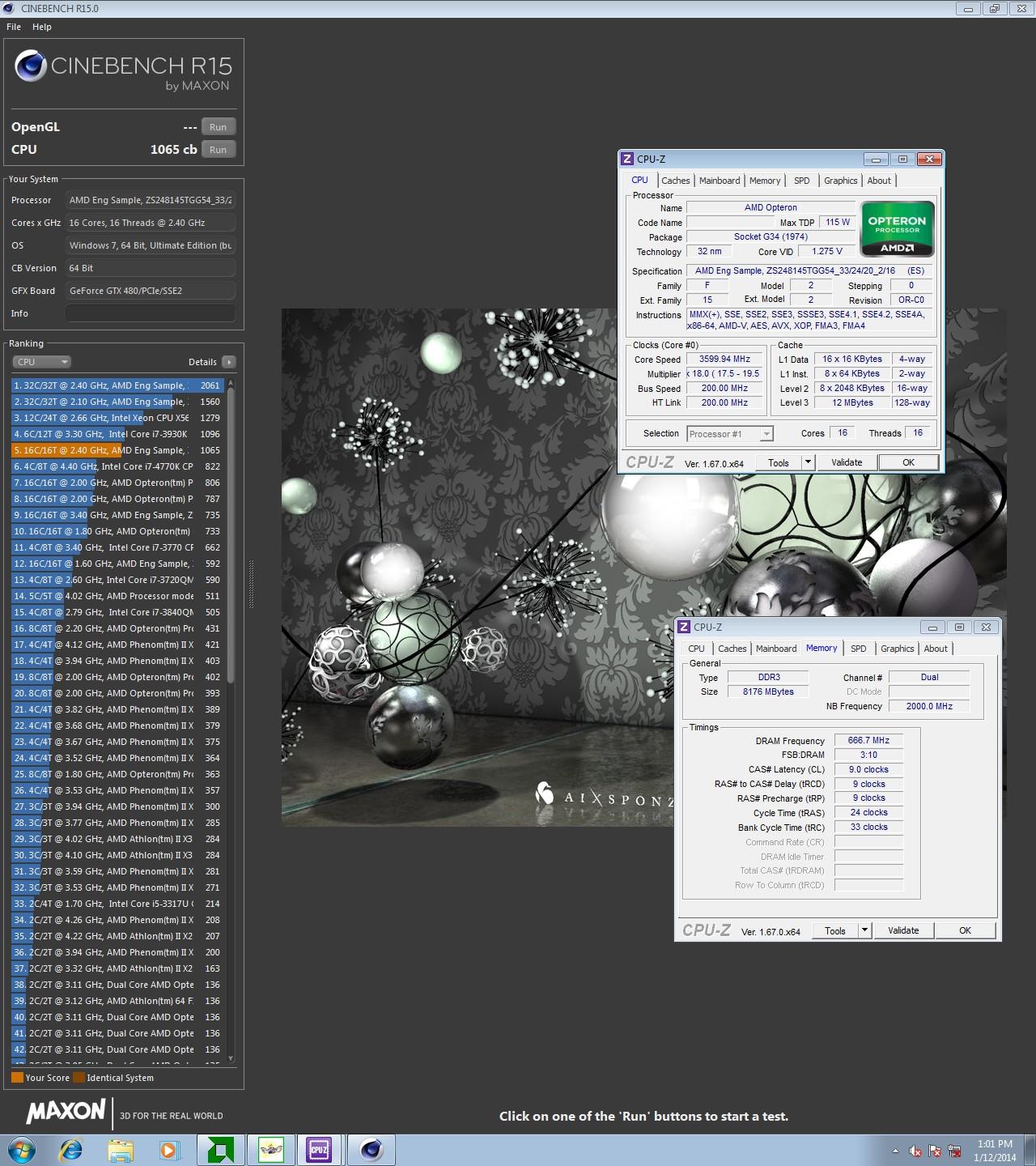Open Graphics tab in lower CPU-Z window
1036x1166 pixels.
point(898,649)
